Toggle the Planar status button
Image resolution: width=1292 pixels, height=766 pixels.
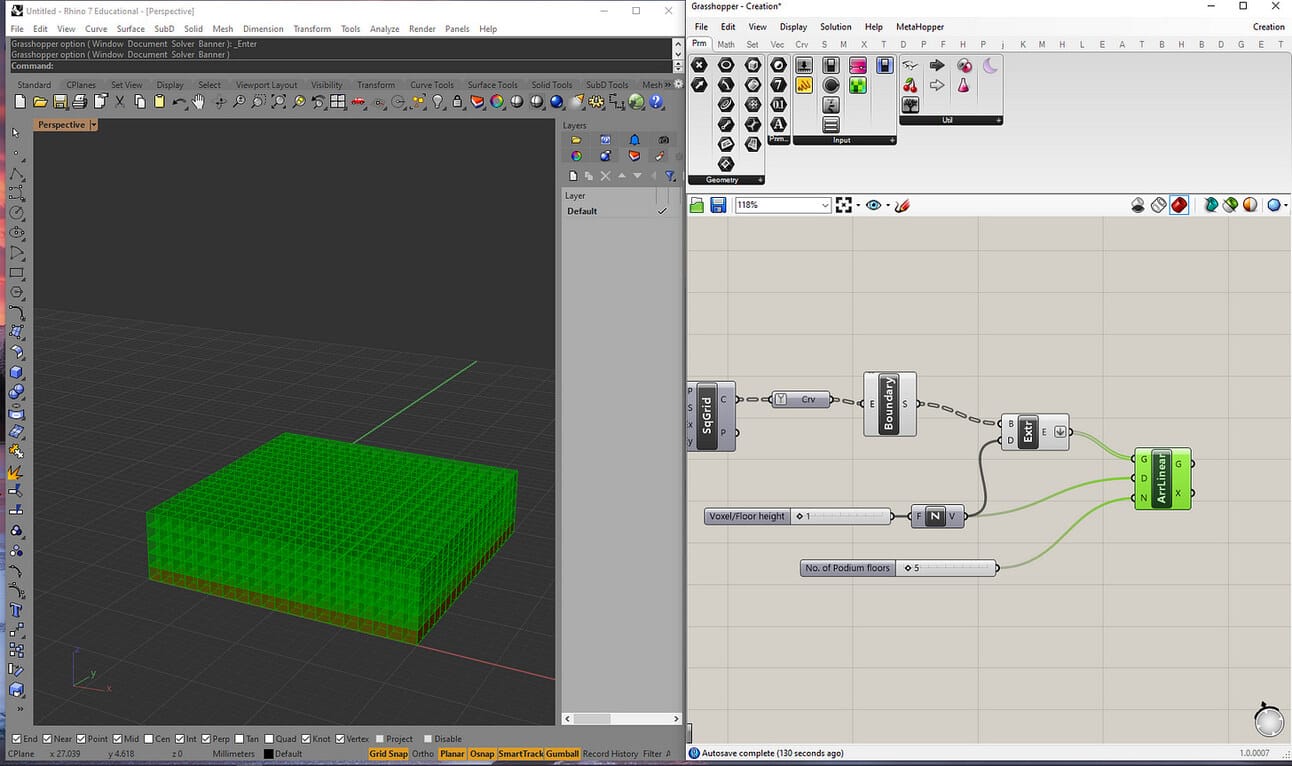[452, 754]
